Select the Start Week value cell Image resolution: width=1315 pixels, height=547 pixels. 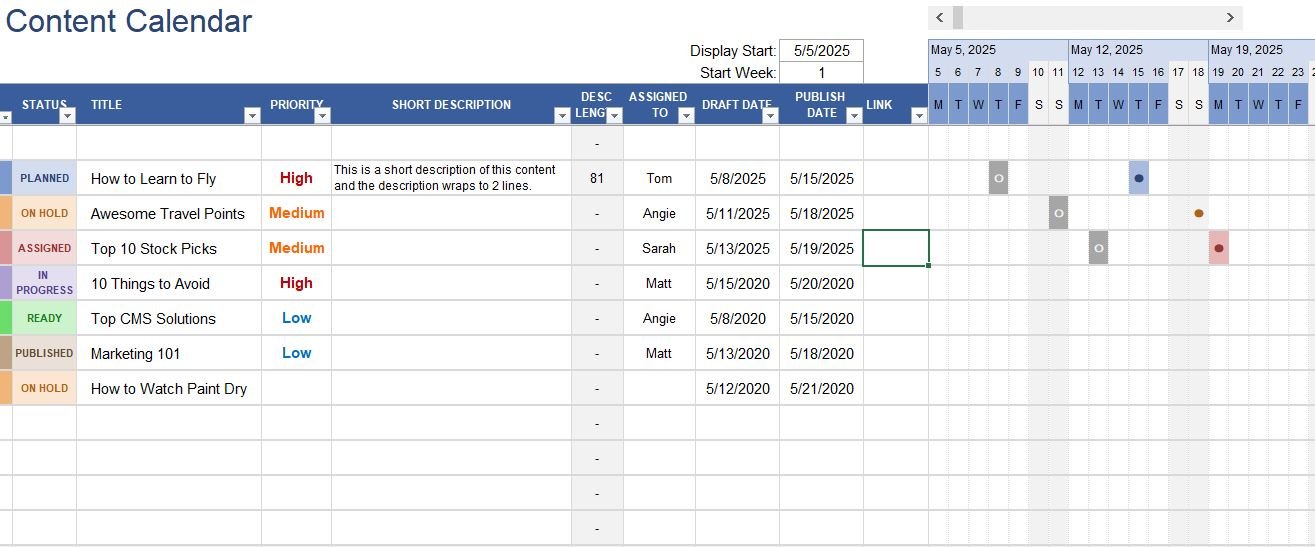point(821,73)
